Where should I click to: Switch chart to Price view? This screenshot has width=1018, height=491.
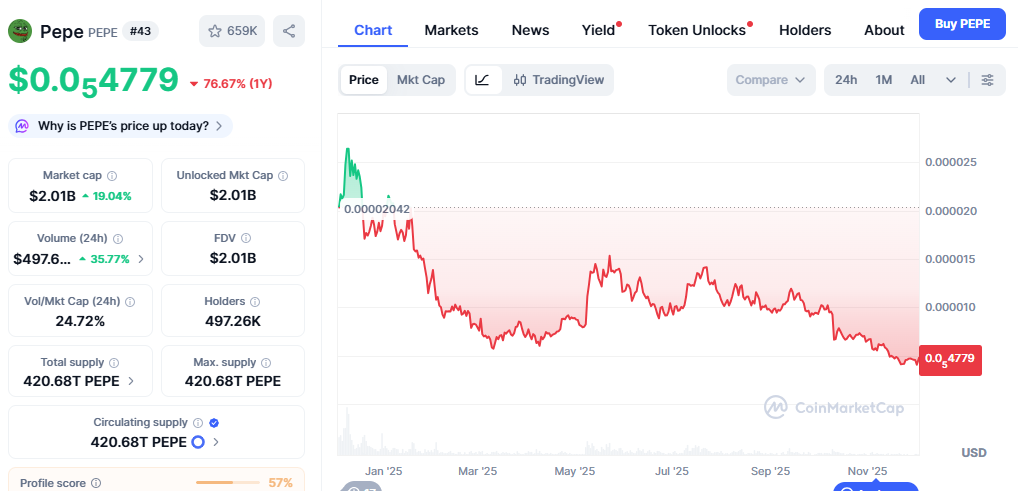(x=364, y=80)
